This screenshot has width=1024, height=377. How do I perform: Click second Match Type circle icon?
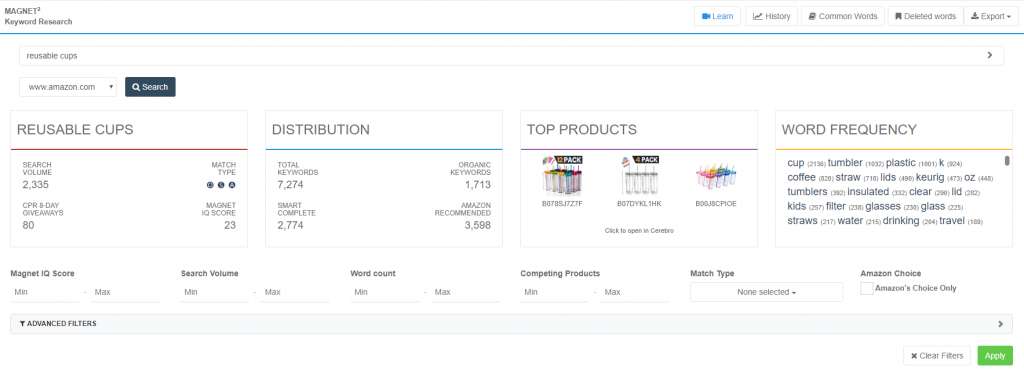coord(221,185)
